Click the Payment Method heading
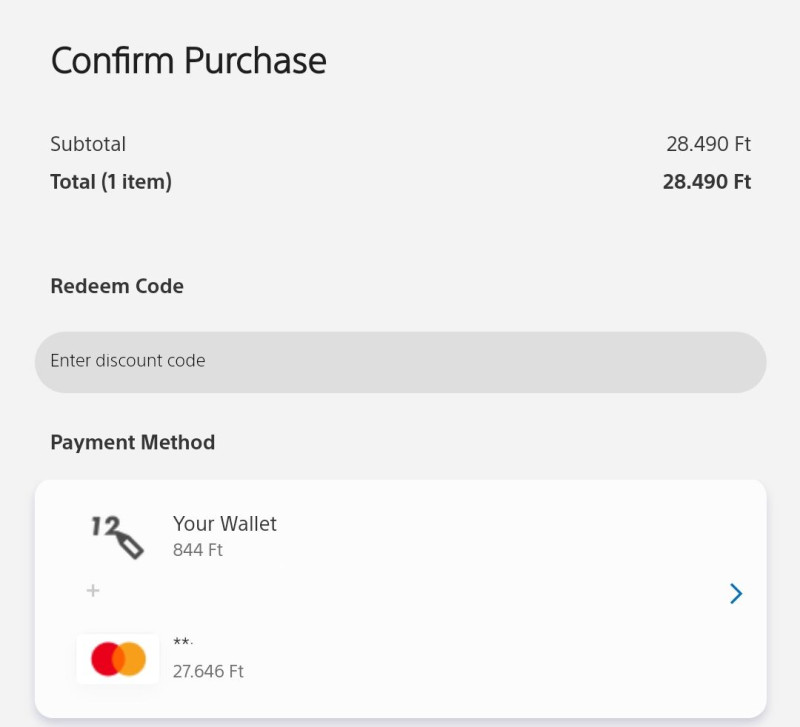 pyautogui.click(x=132, y=442)
